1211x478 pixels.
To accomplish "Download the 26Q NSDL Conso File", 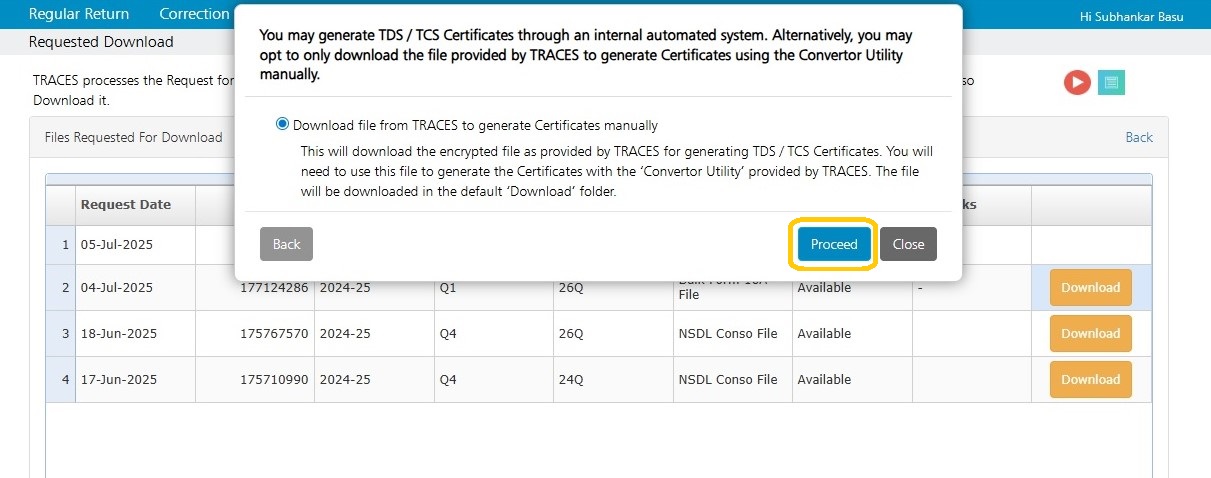I will coord(1090,334).
